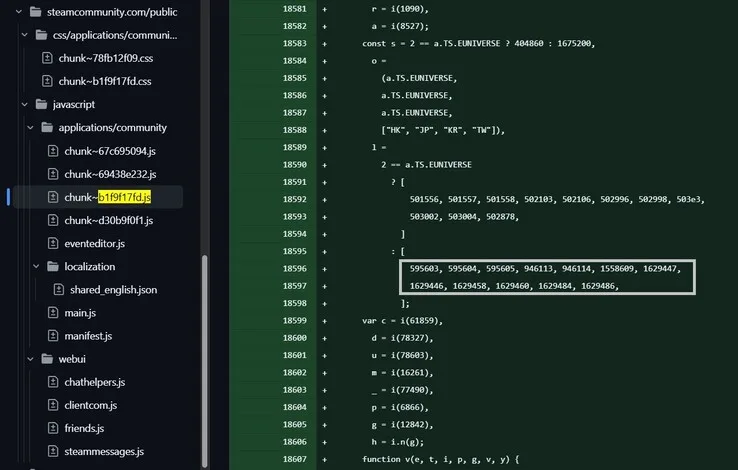Click the steamcommunity.com/public folder icon
This screenshot has height=470, width=738.
[x=35, y=12]
